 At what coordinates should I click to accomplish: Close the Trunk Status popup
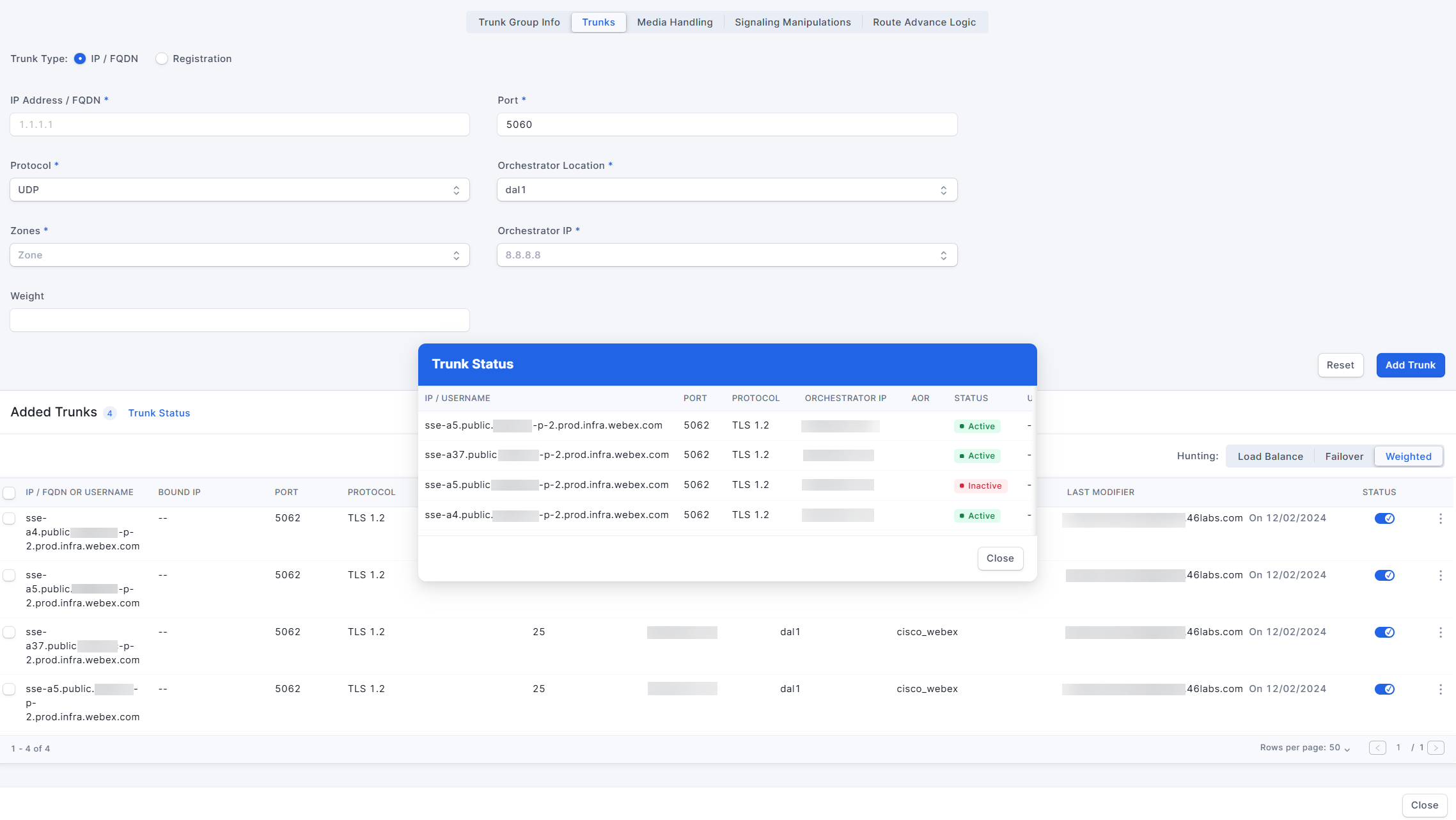pyautogui.click(x=999, y=558)
